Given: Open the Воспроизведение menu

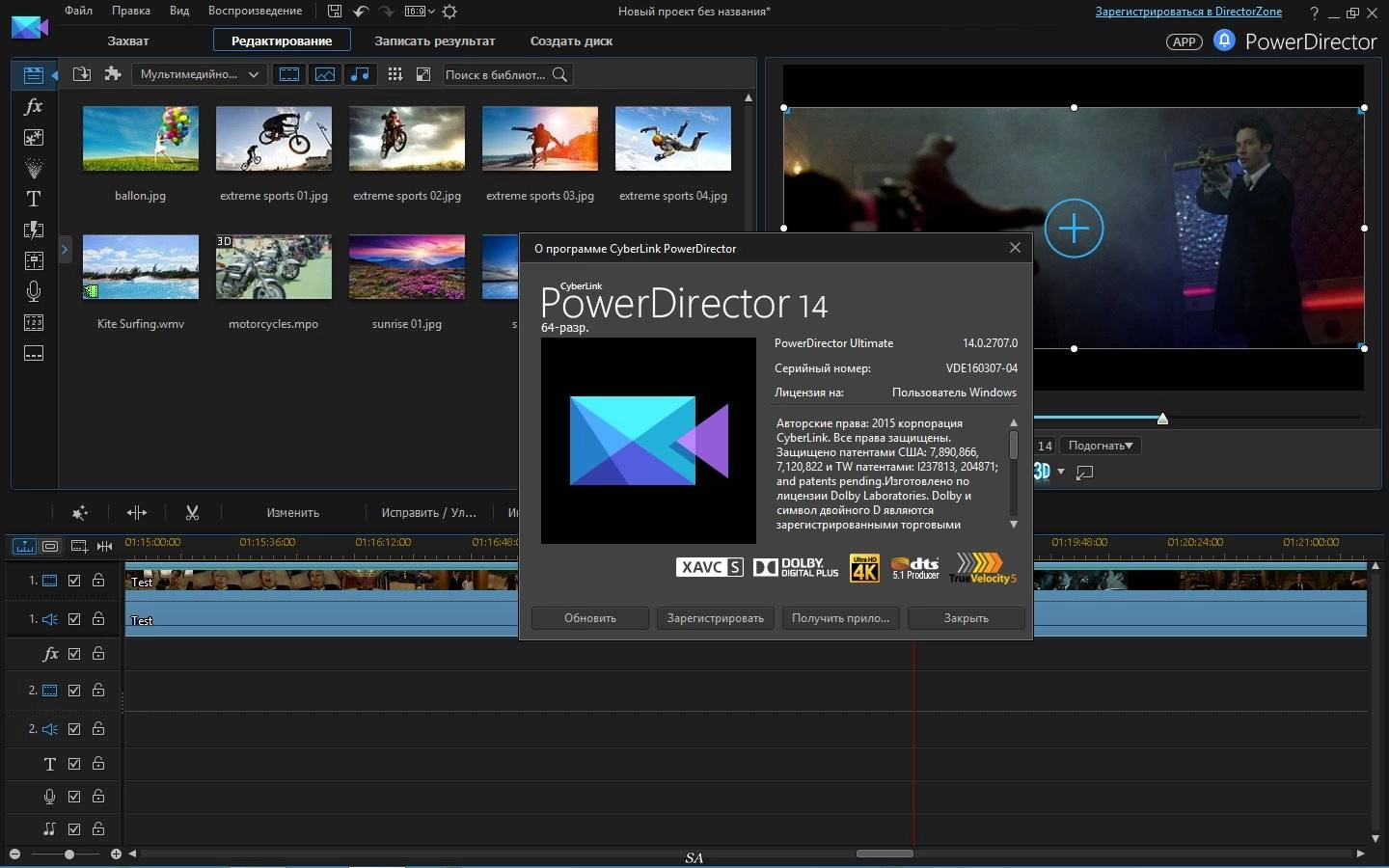Looking at the screenshot, I should [x=255, y=11].
